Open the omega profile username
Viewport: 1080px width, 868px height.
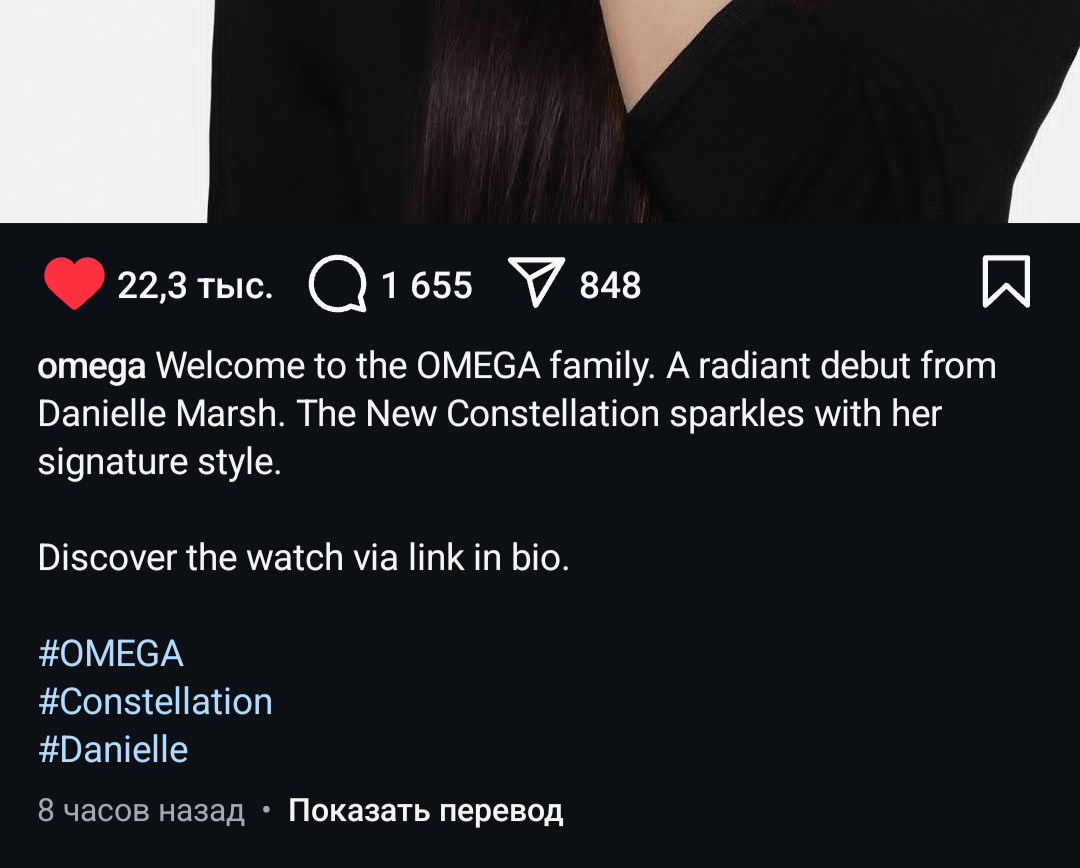click(x=92, y=366)
